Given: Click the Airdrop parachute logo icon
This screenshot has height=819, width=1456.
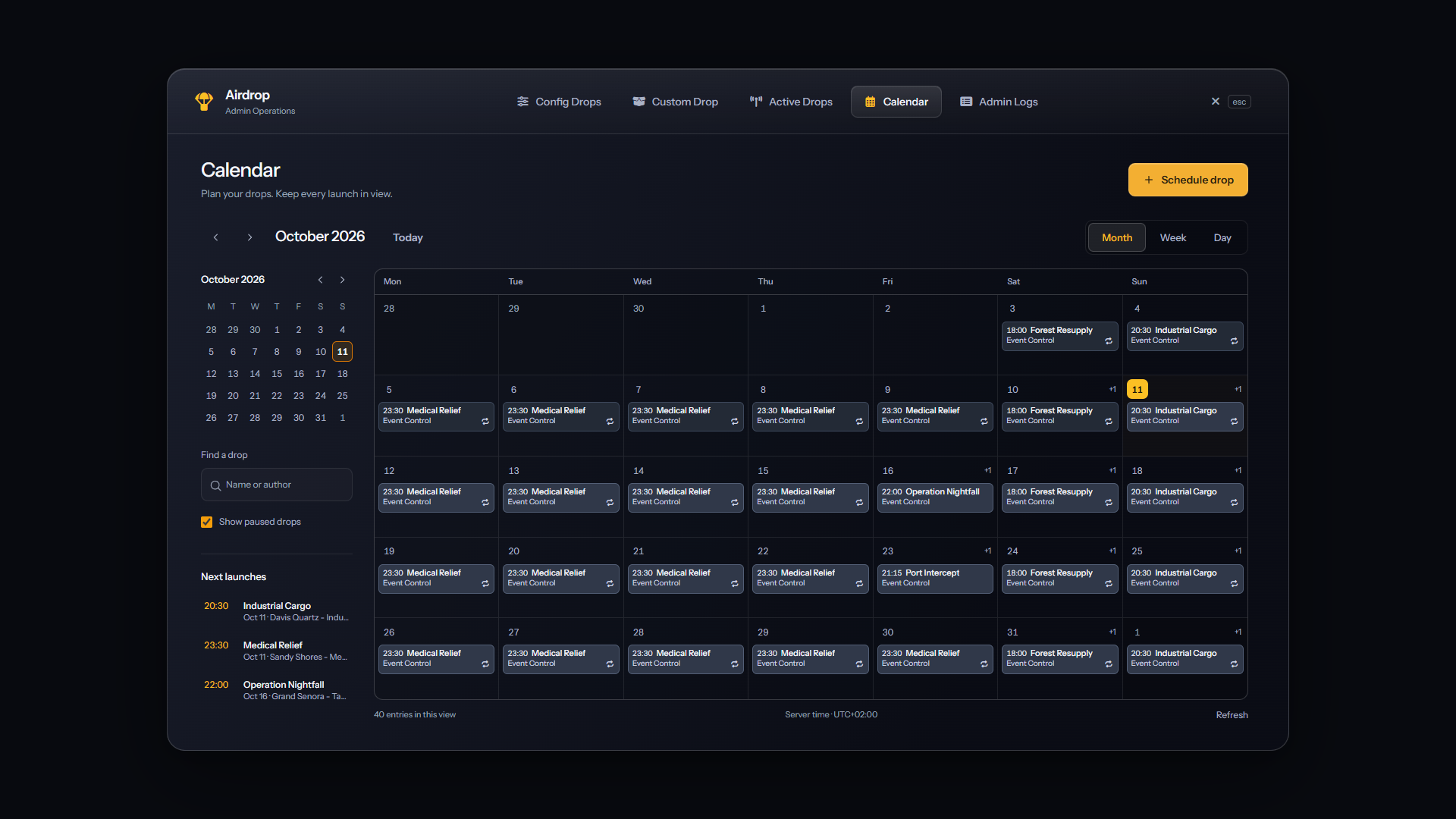Looking at the screenshot, I should click(204, 102).
